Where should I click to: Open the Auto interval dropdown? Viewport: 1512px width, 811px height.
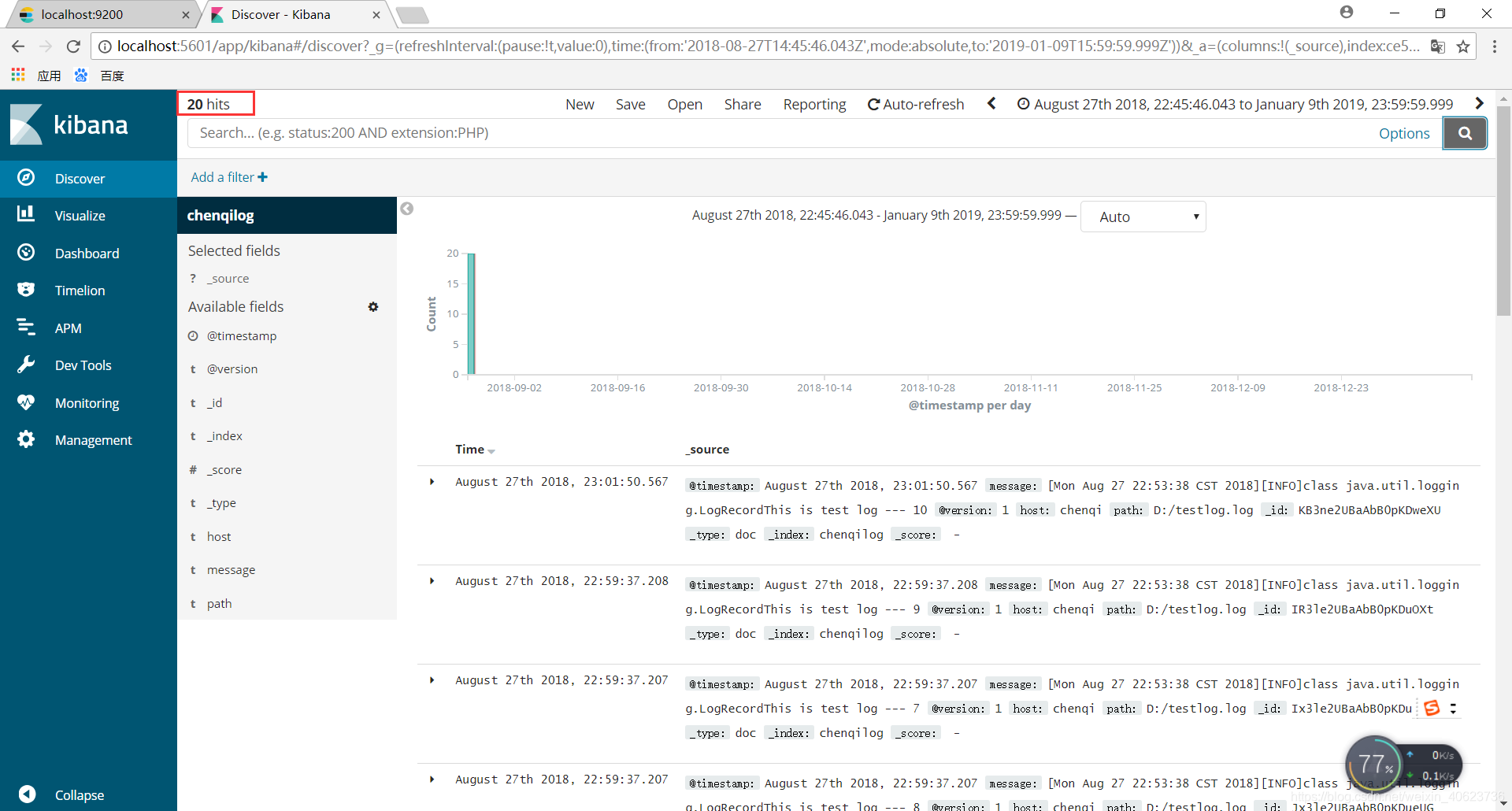[x=1143, y=217]
